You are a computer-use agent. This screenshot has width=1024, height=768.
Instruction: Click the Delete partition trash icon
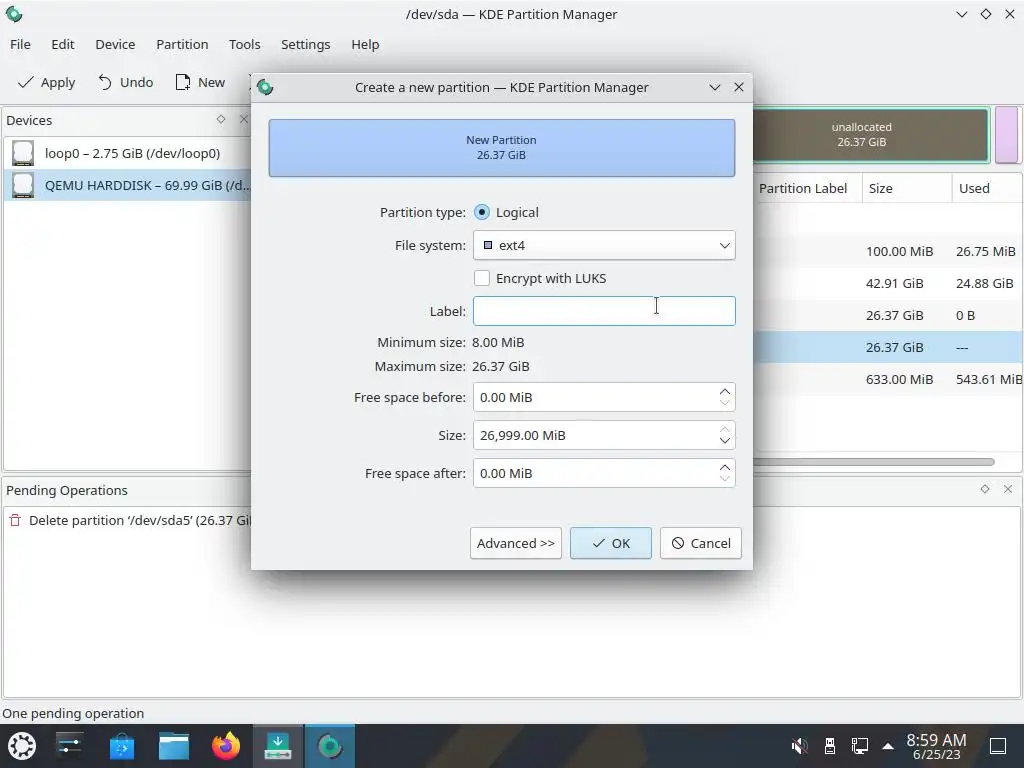click(15, 520)
